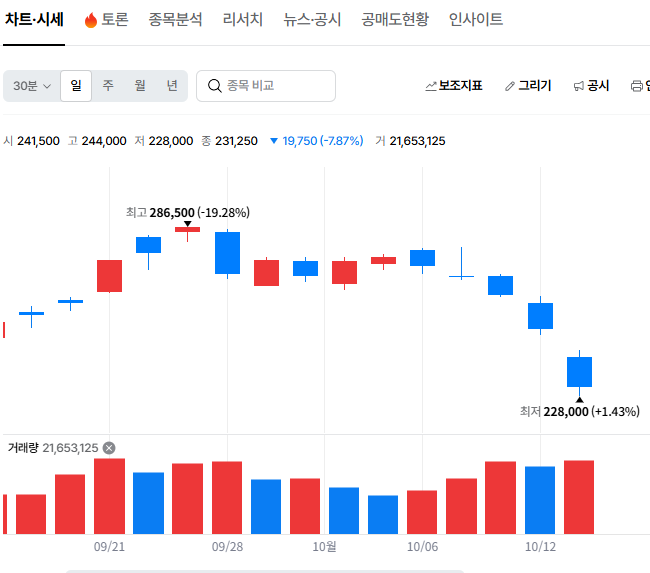Viewport: 650px width, 573px height.
Task: Click the 고 244,000 high price value
Action: (97, 141)
